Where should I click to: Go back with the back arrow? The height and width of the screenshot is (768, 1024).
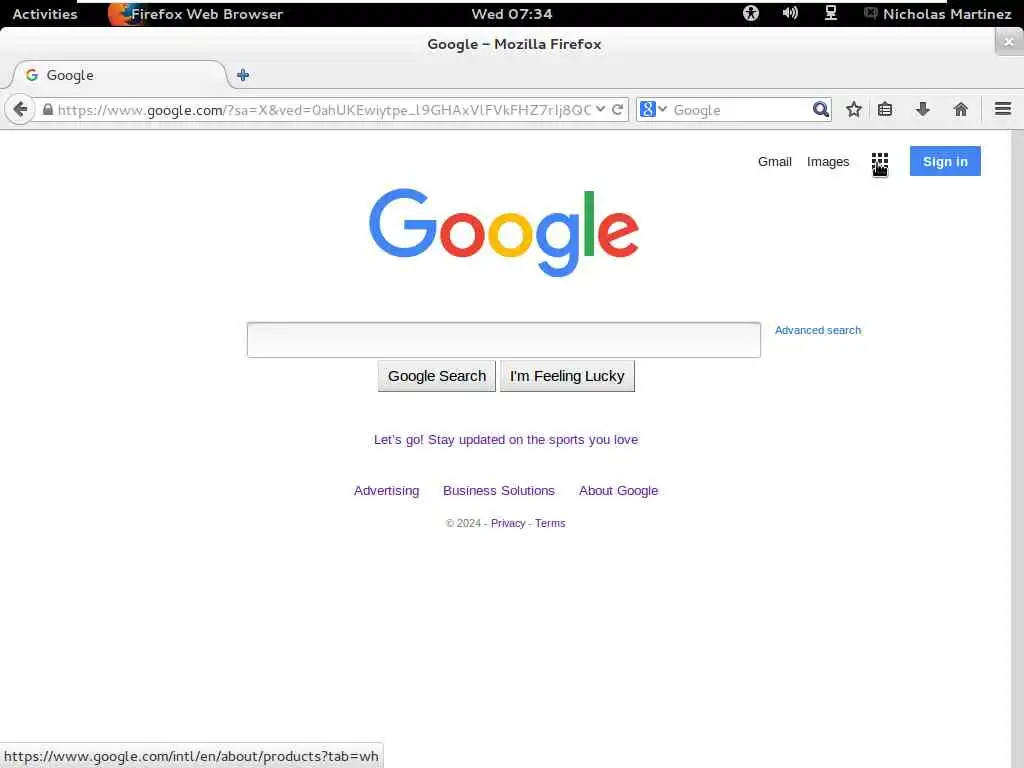[20, 109]
